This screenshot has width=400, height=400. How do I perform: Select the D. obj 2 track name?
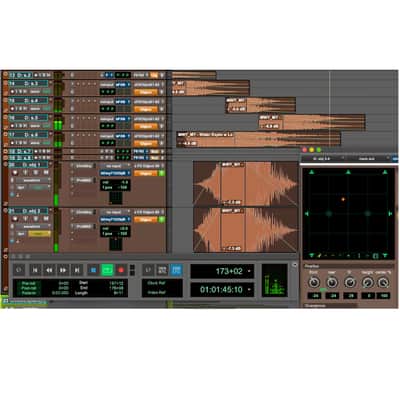(x=29, y=211)
